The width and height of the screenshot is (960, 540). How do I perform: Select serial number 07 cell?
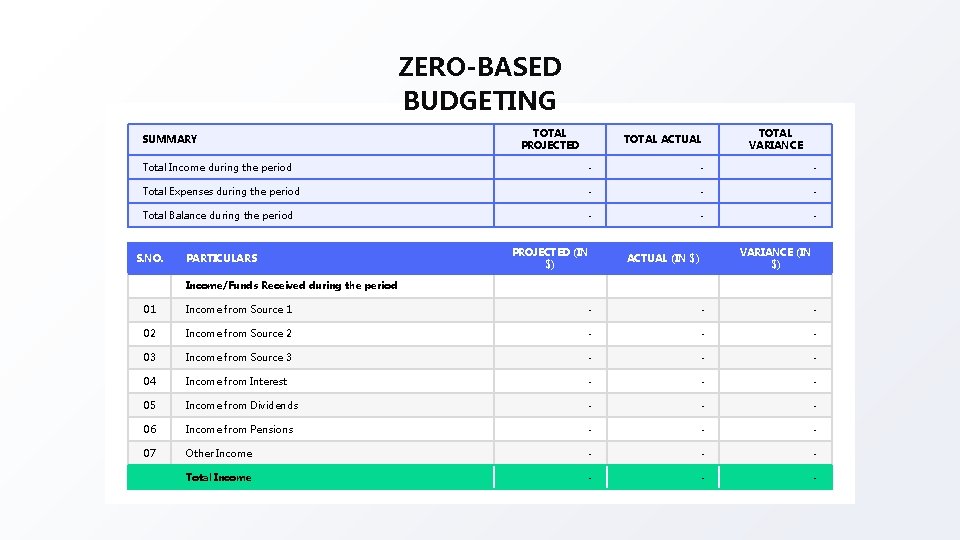[x=149, y=453]
